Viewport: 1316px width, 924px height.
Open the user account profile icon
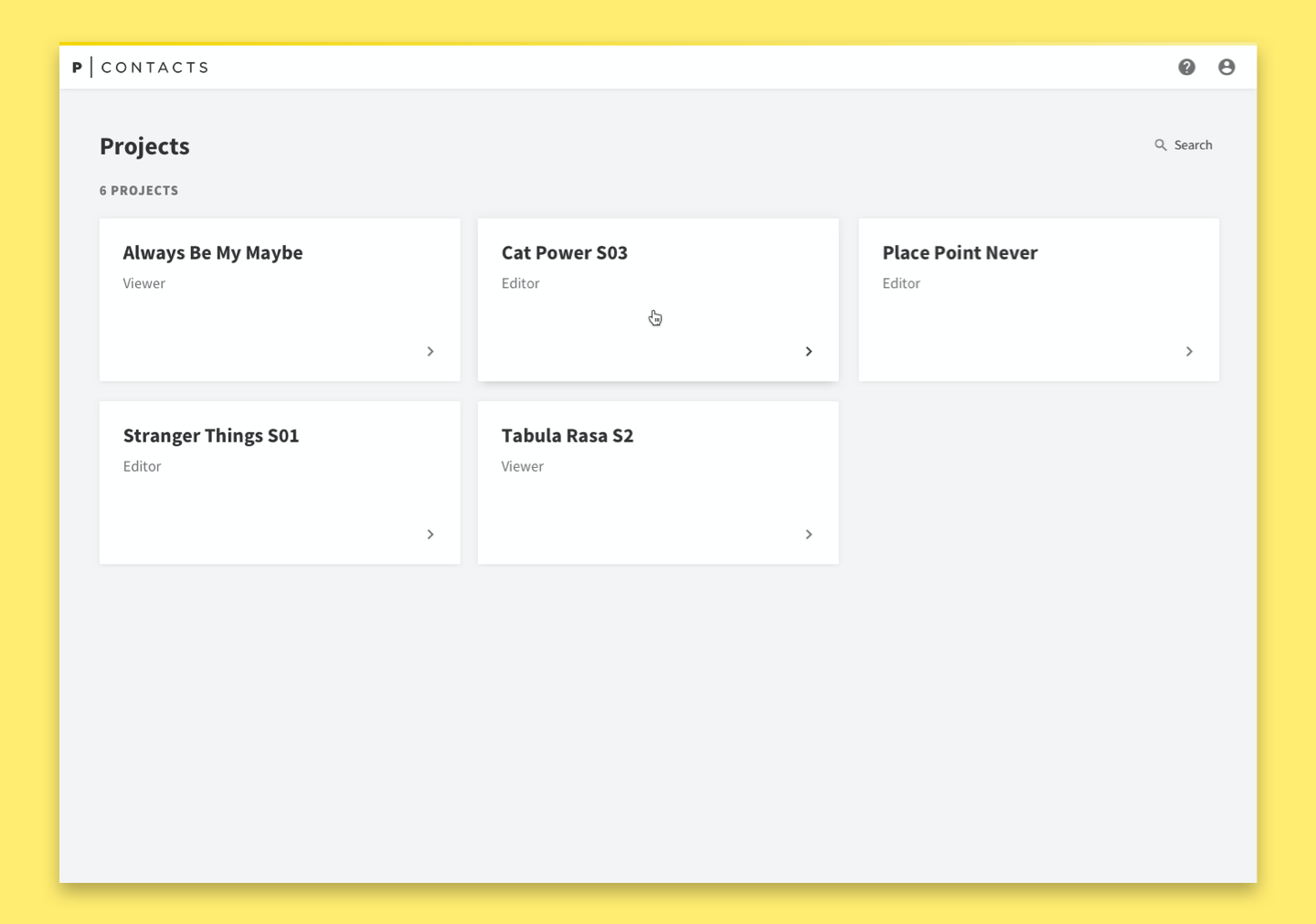(x=1226, y=67)
